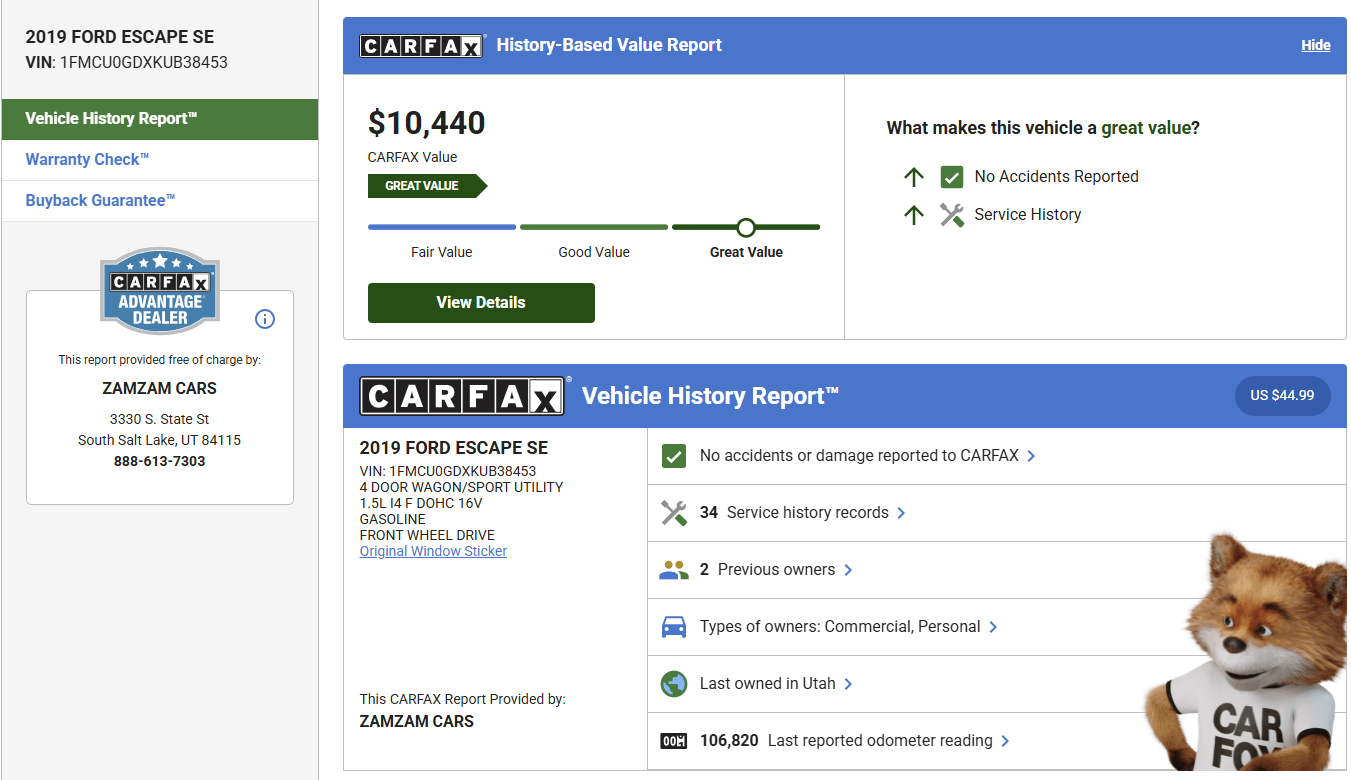
Task: Click the No Accidents Reported green checkbox
Action: pos(951,177)
